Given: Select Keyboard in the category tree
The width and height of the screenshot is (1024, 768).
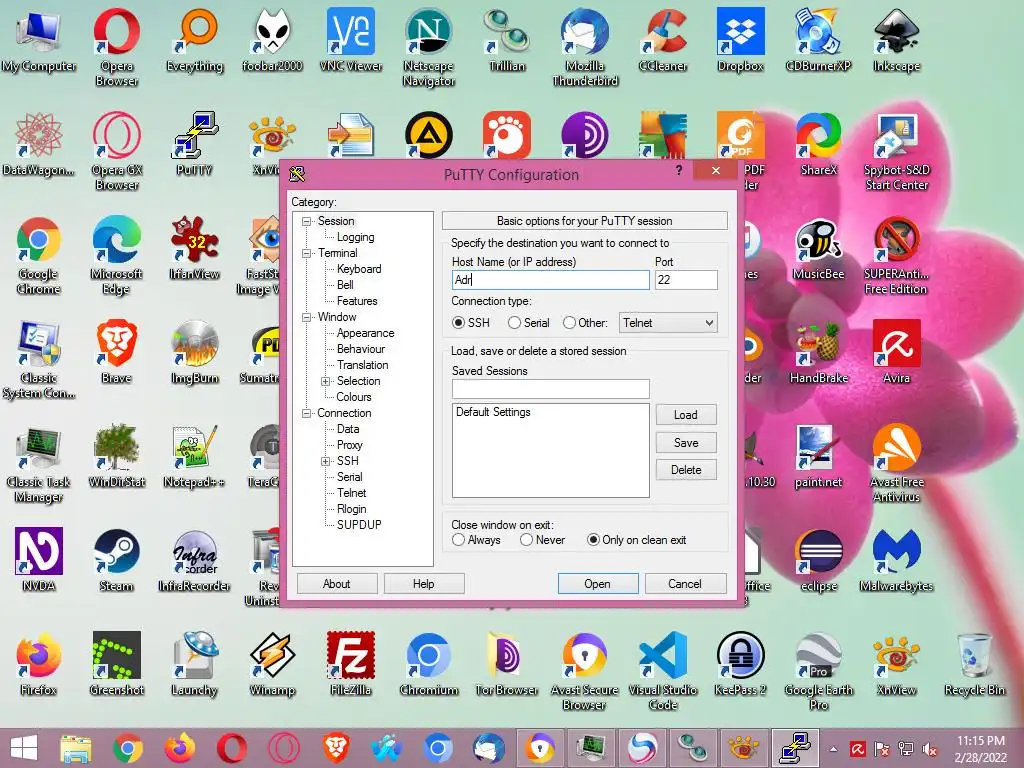Looking at the screenshot, I should (359, 269).
